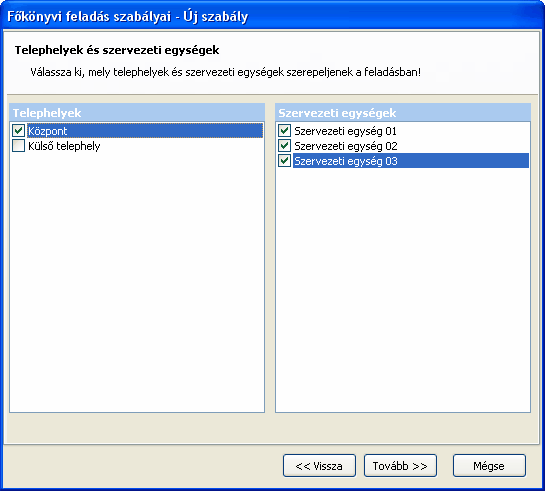Click the Szervezeti egységek panel header
The height and width of the screenshot is (491, 545).
[403, 113]
